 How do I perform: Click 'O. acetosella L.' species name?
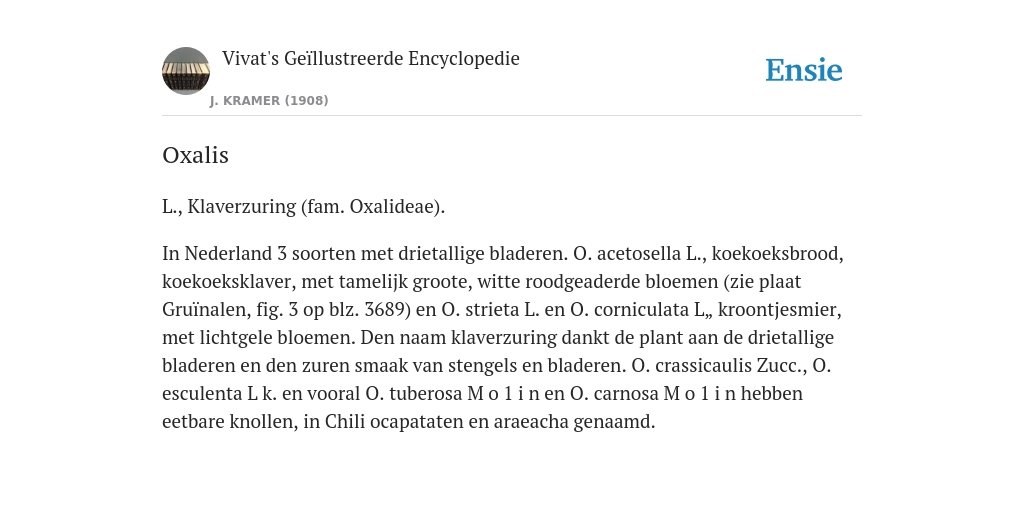[x=639, y=253]
